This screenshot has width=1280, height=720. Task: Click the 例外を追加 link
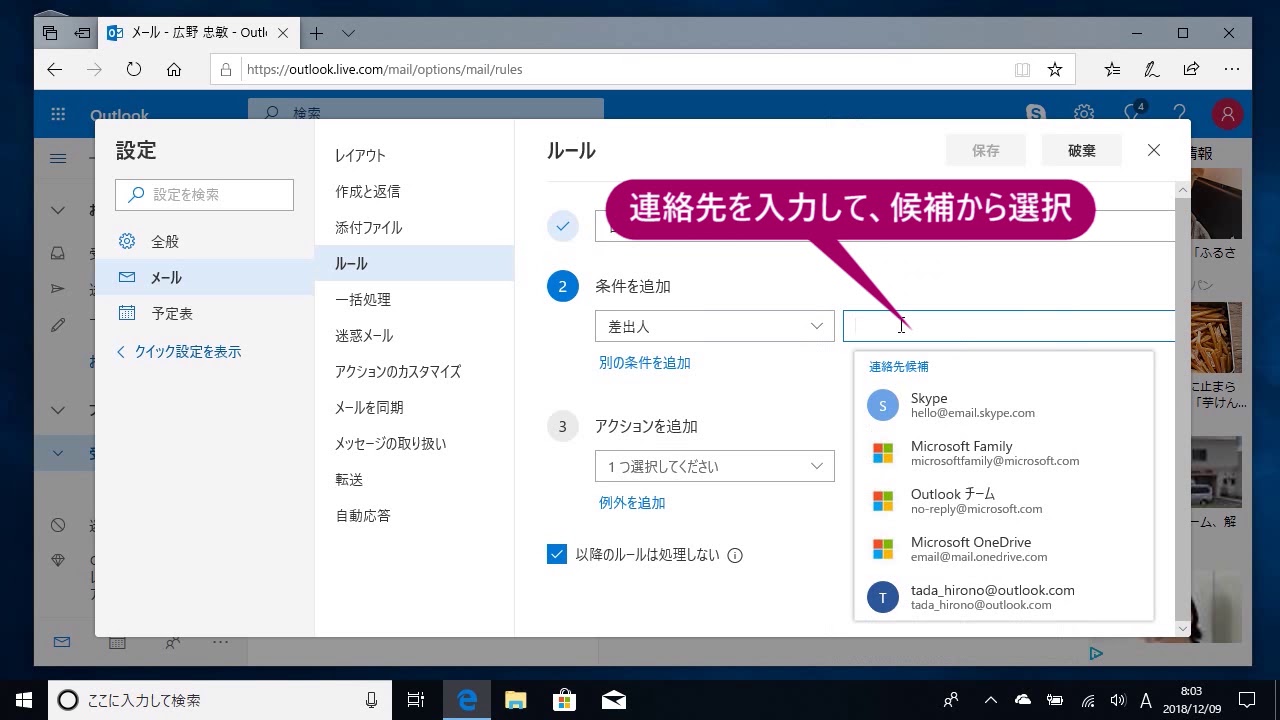pos(632,503)
